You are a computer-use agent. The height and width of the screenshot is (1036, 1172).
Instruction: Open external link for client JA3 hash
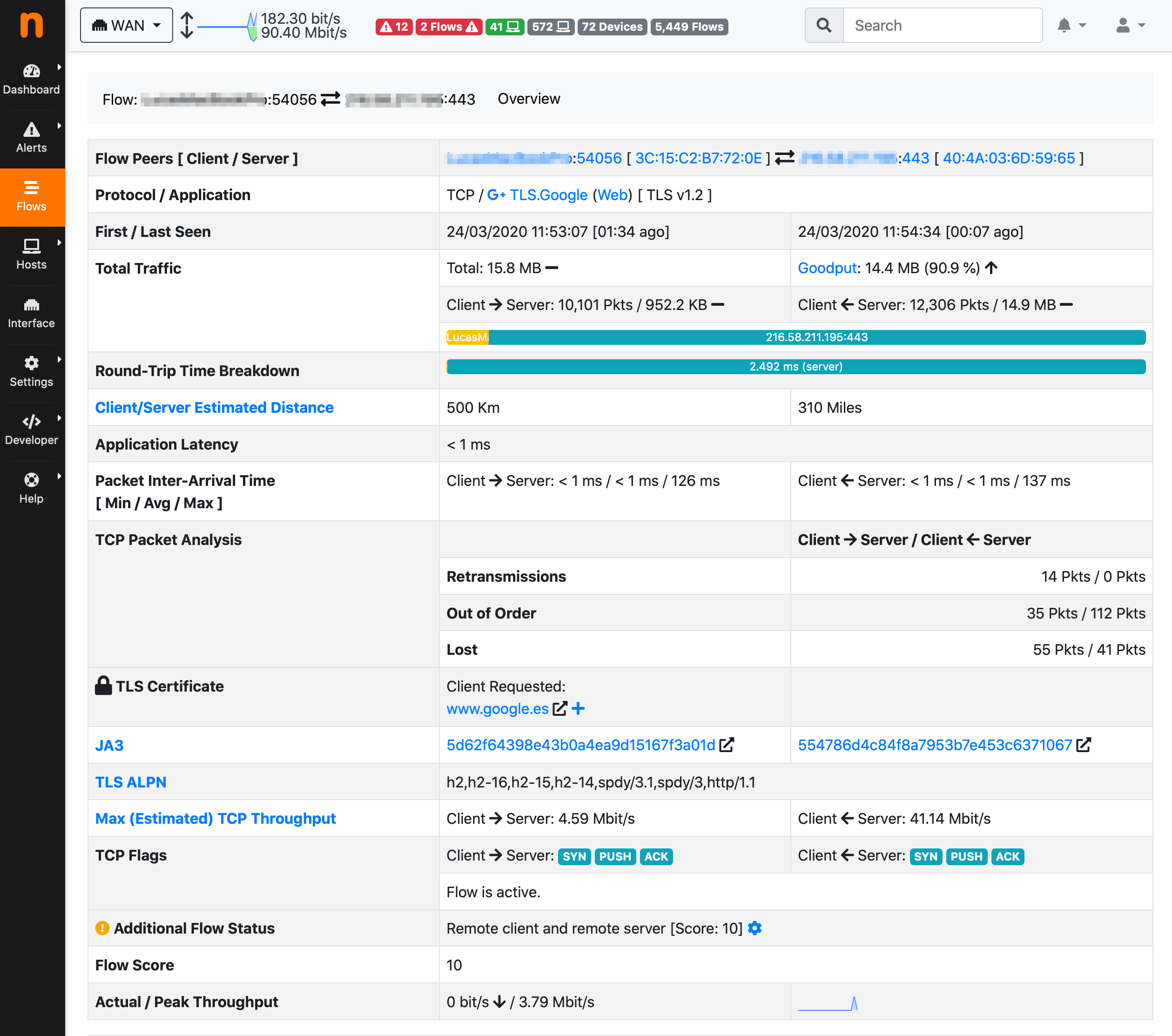(x=727, y=745)
